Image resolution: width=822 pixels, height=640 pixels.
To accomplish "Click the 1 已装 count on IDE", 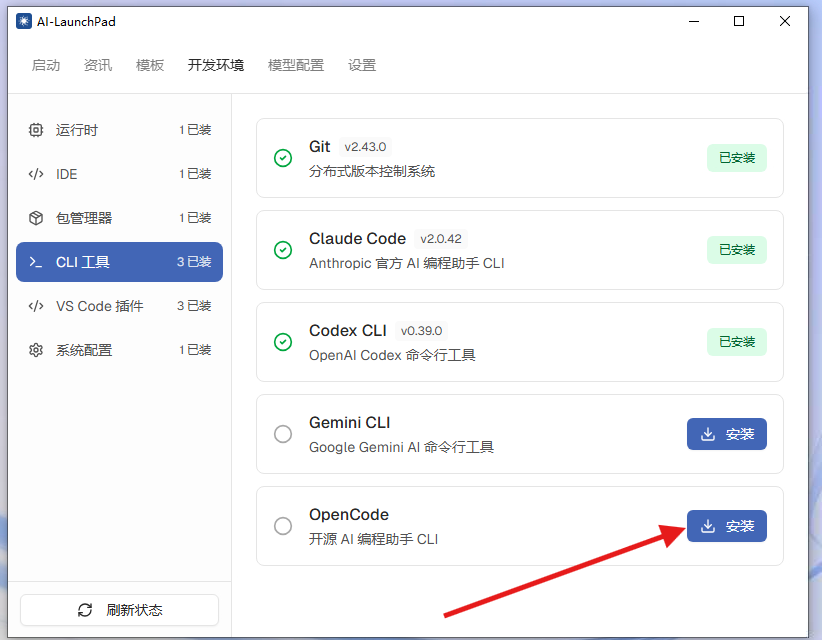I will 195,174.
